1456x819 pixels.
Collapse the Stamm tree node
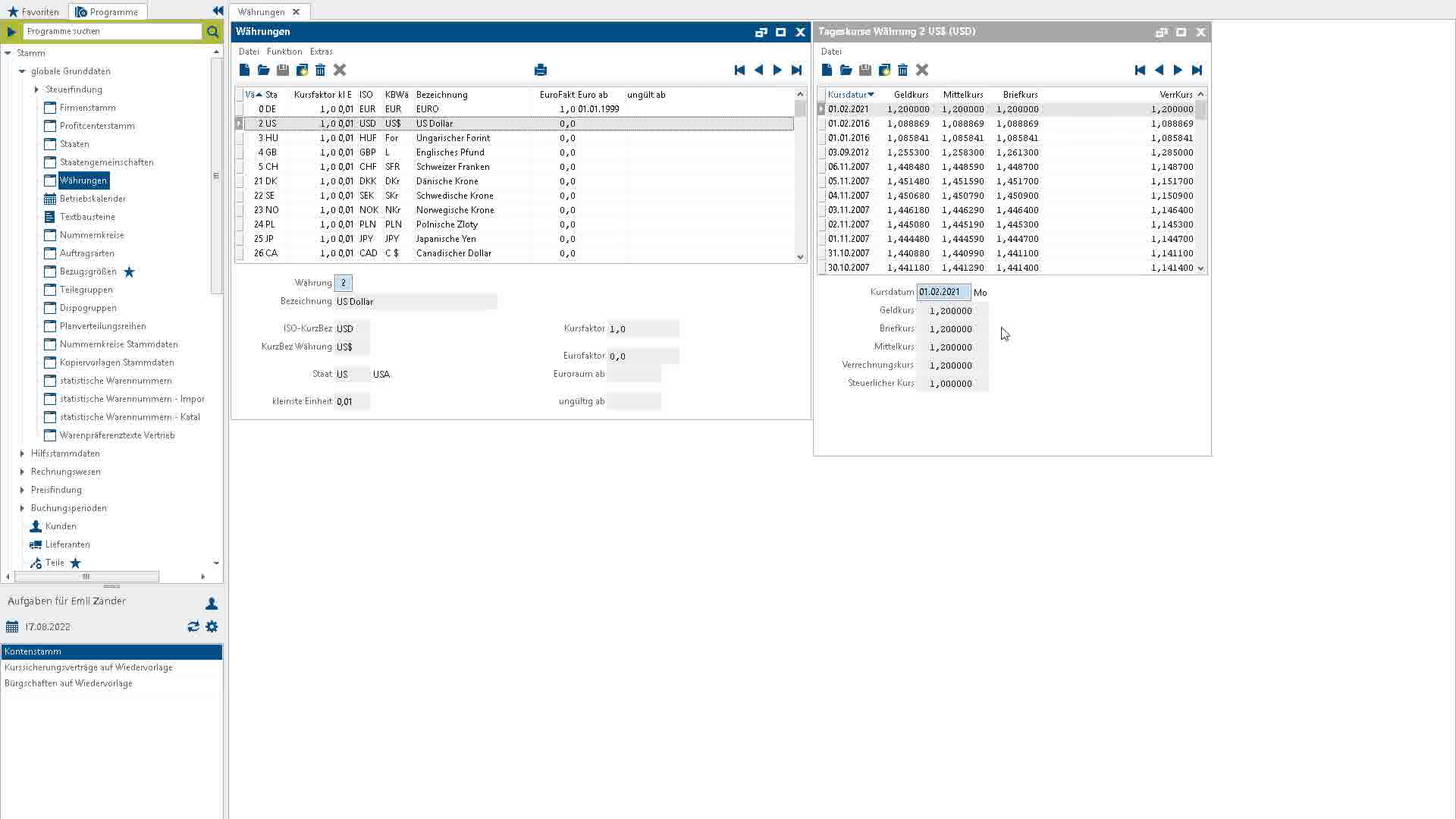(8, 53)
